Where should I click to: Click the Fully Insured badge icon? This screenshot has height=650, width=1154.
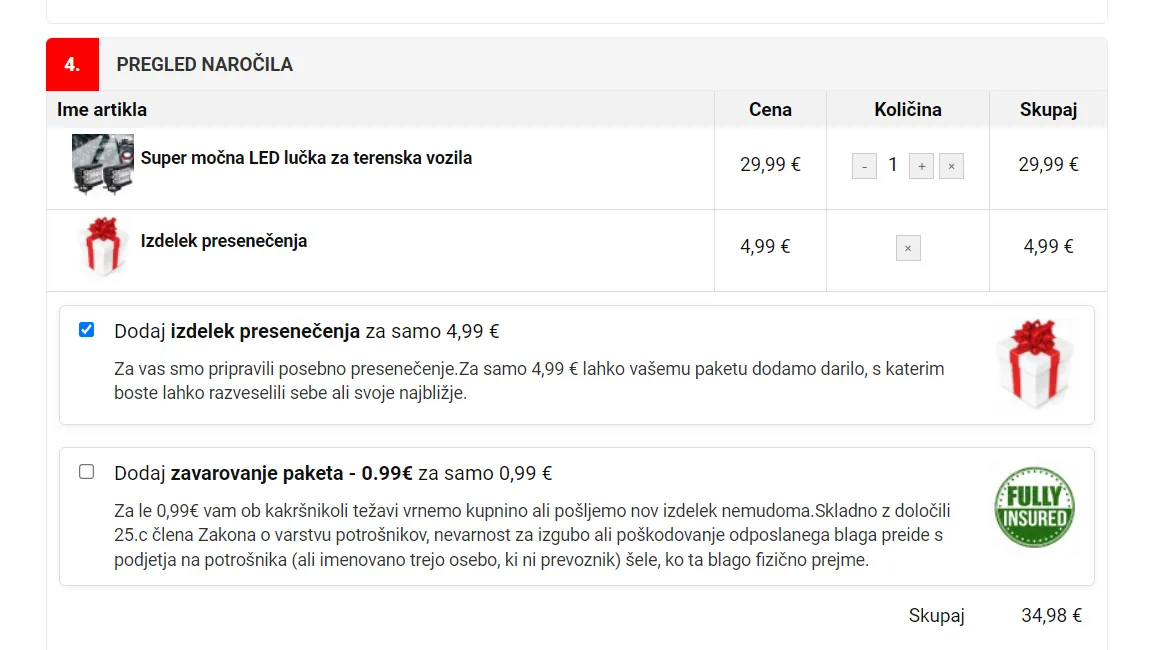click(x=1034, y=506)
